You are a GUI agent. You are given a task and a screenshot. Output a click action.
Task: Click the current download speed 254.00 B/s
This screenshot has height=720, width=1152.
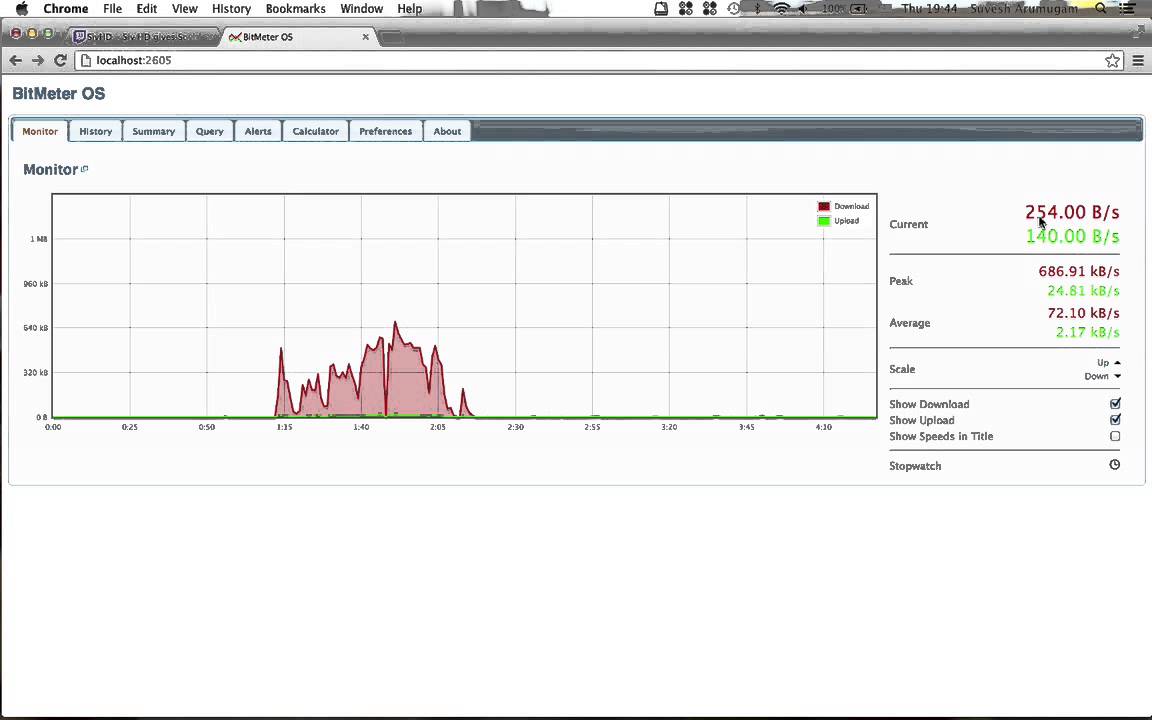[x=1072, y=212]
